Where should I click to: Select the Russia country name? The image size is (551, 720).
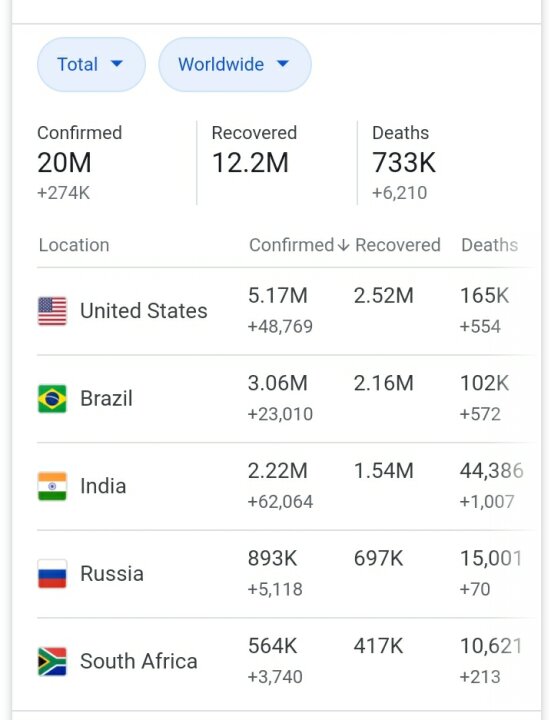coord(112,574)
